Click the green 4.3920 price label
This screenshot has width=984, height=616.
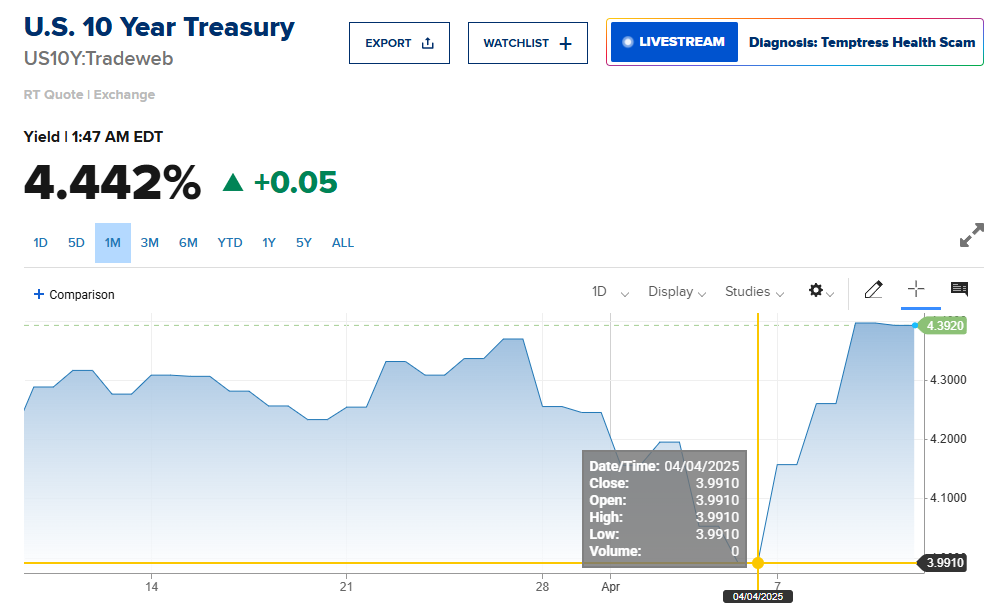pos(944,325)
